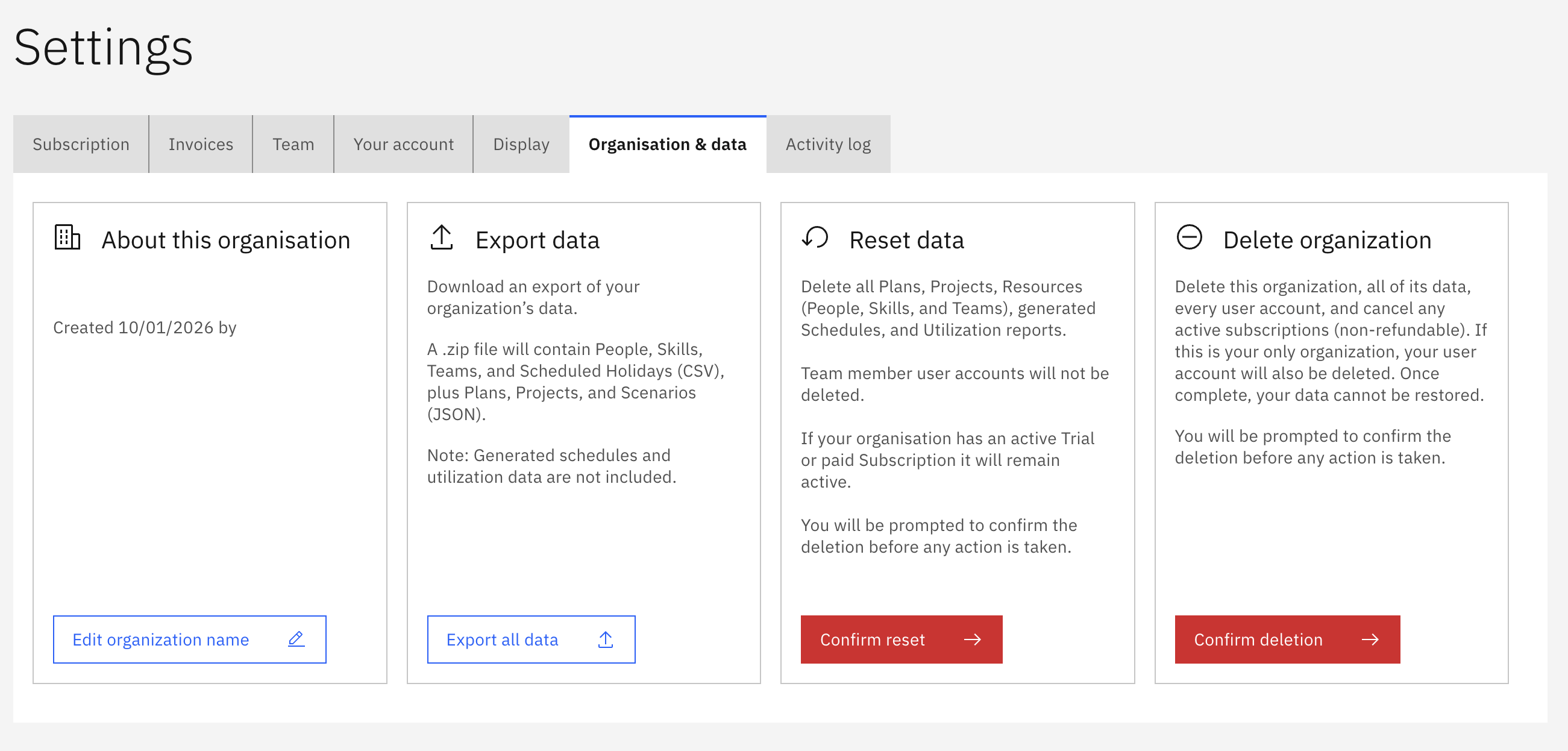
Task: Click the upload icon beside Export data heading
Action: coord(441,237)
